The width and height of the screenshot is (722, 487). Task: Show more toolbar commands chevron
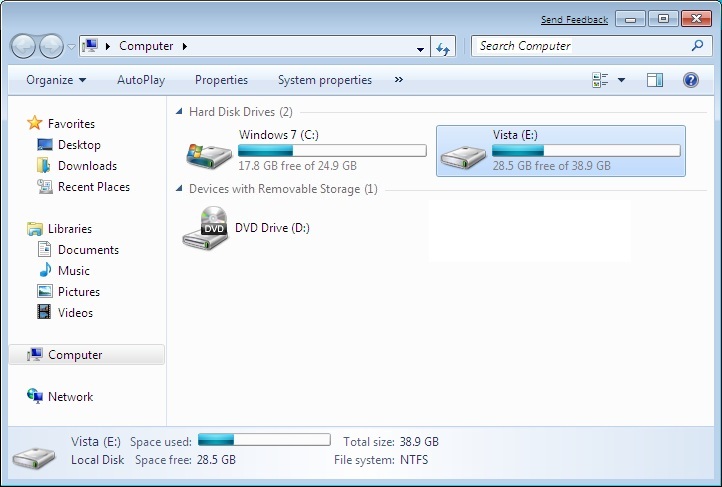click(399, 80)
